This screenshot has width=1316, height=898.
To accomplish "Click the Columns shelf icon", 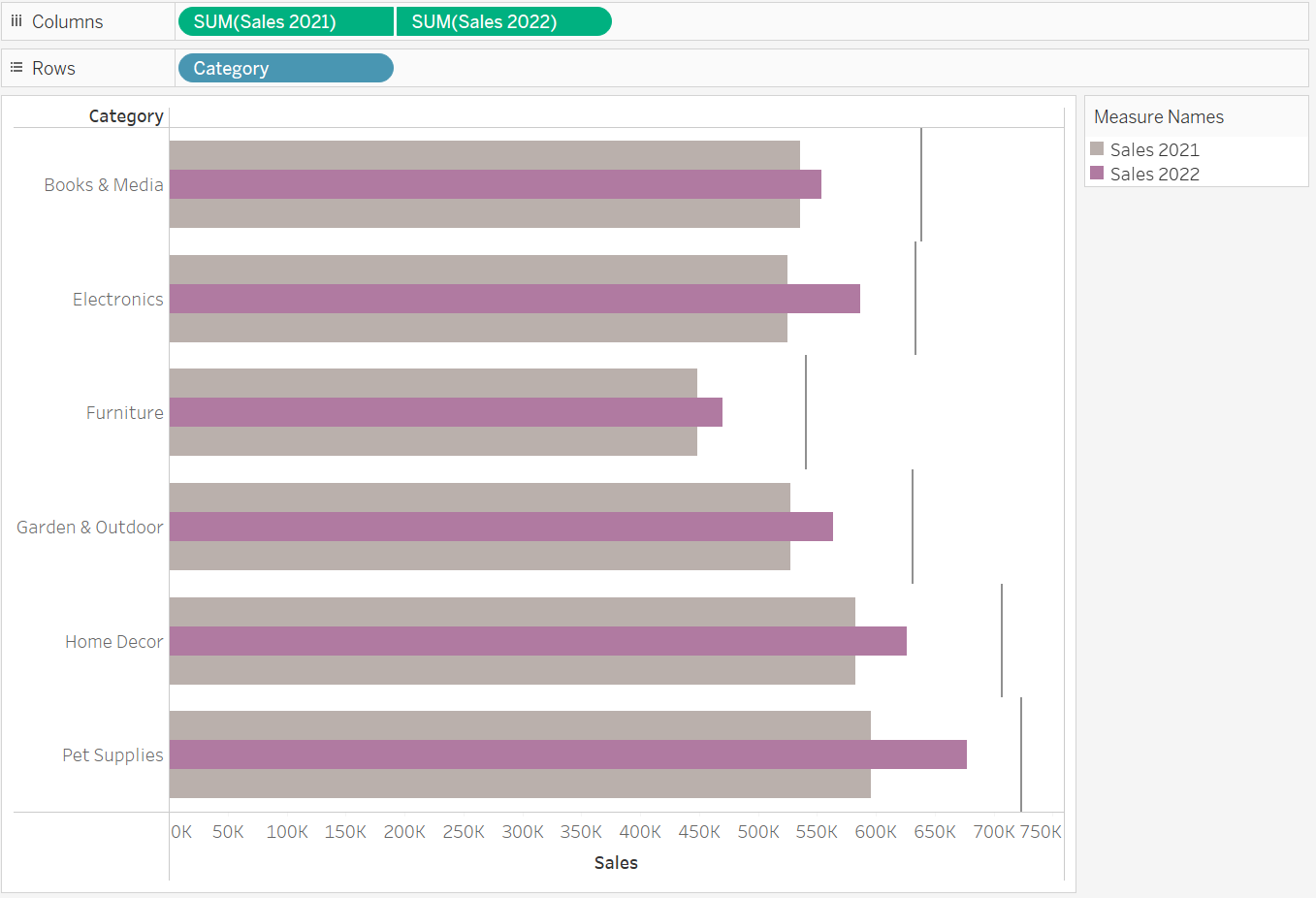I will pyautogui.click(x=16, y=20).
